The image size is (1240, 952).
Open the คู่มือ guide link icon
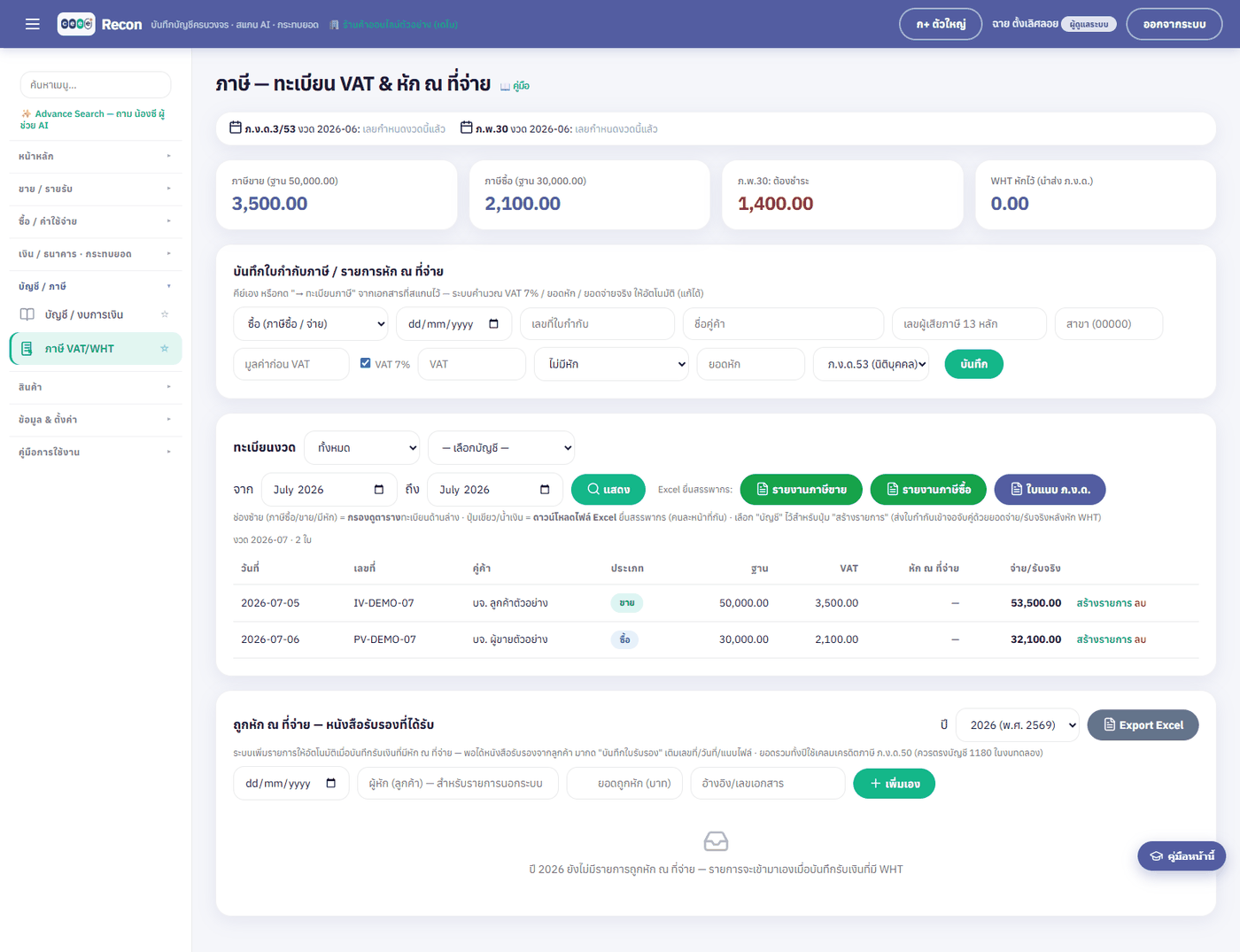(505, 86)
